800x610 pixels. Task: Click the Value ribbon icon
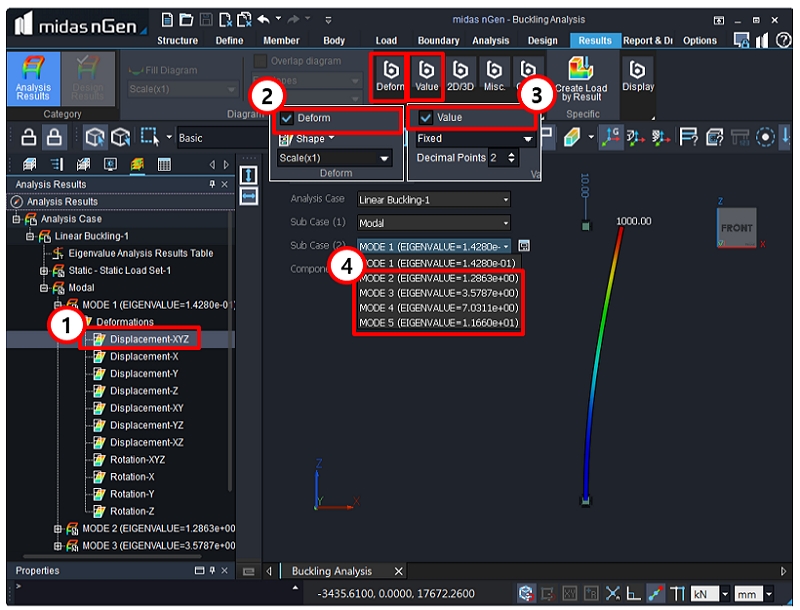click(427, 75)
